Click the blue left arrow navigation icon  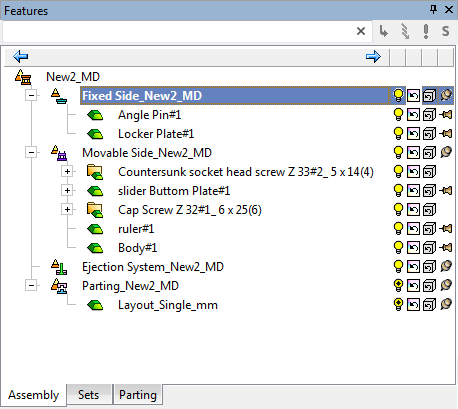click(21, 56)
